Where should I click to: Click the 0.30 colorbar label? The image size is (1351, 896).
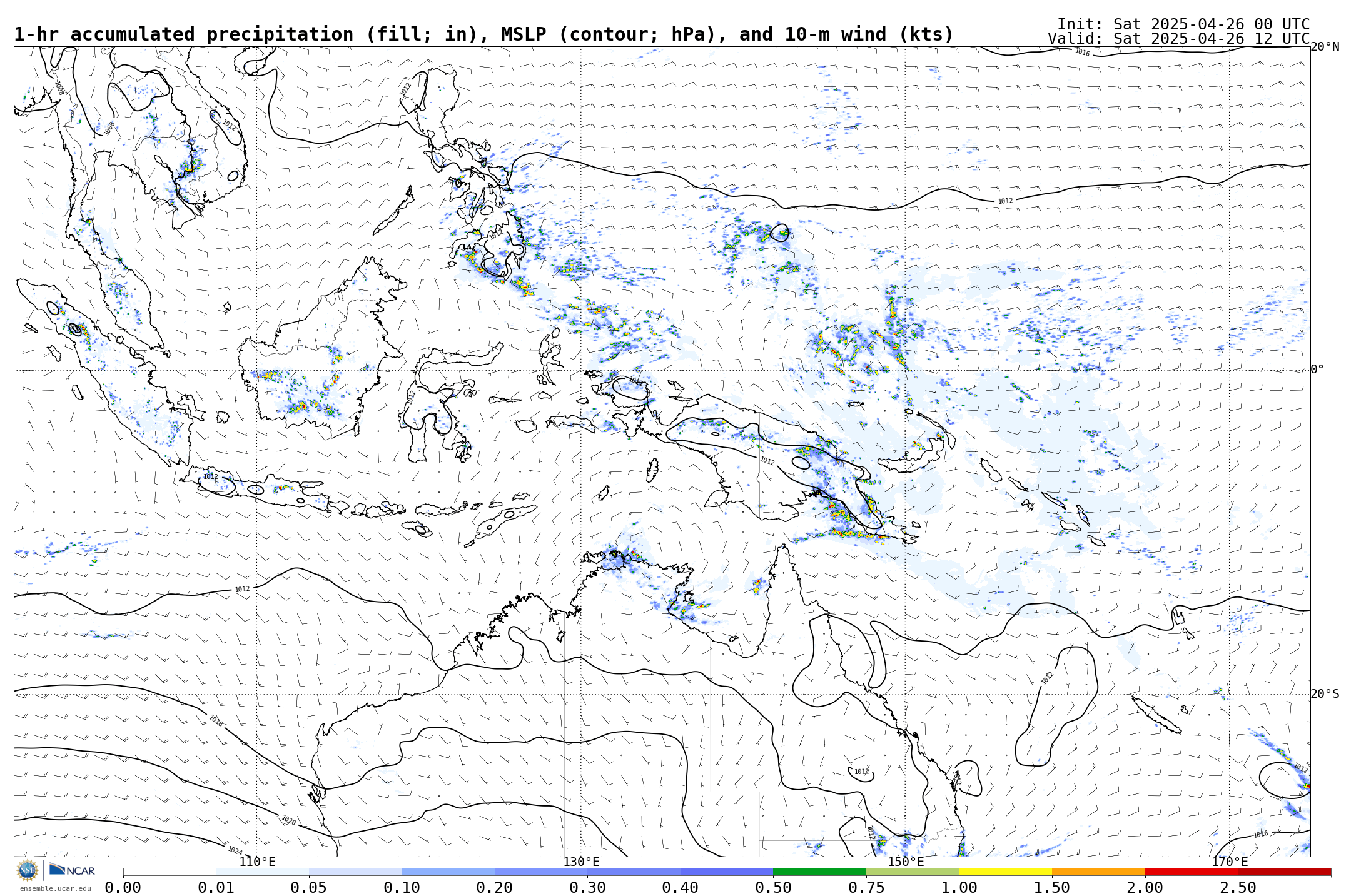pos(587,888)
